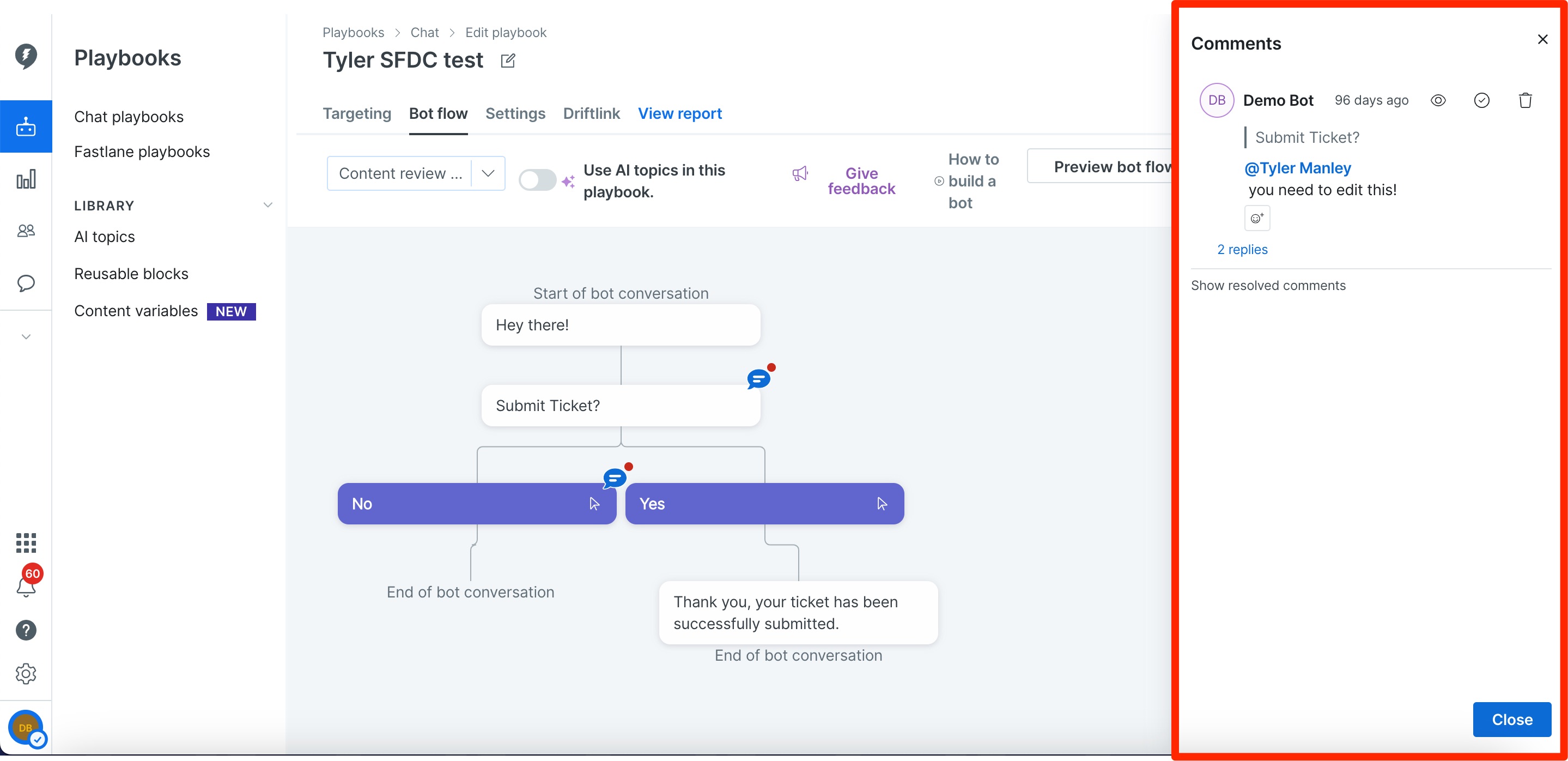
Task: Collapse the LIBRARY section chevron
Action: pos(268,205)
